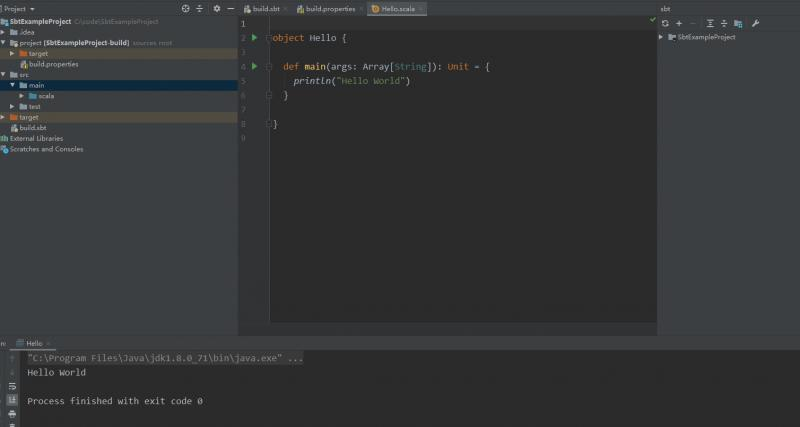Close the Hello.scala editor tab
Viewport: 800px width, 427px height.
coord(420,9)
